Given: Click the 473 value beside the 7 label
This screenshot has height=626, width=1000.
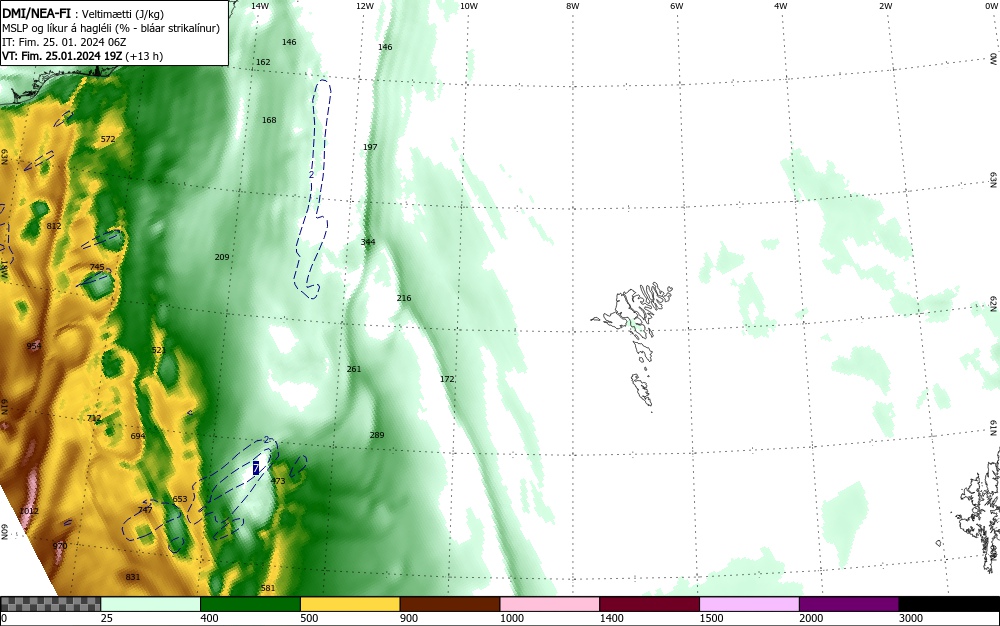Looking at the screenshot, I should (278, 481).
